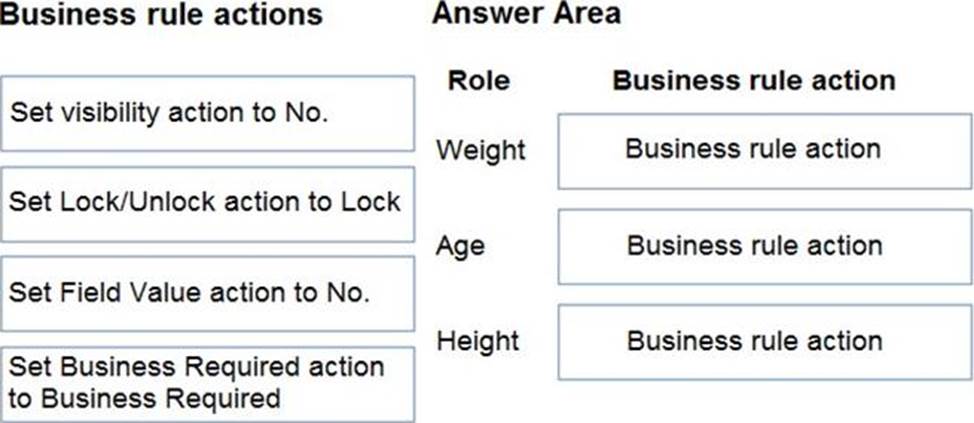Image resolution: width=974 pixels, height=423 pixels.
Task: Click the "Role" column header
Action: 478,80
